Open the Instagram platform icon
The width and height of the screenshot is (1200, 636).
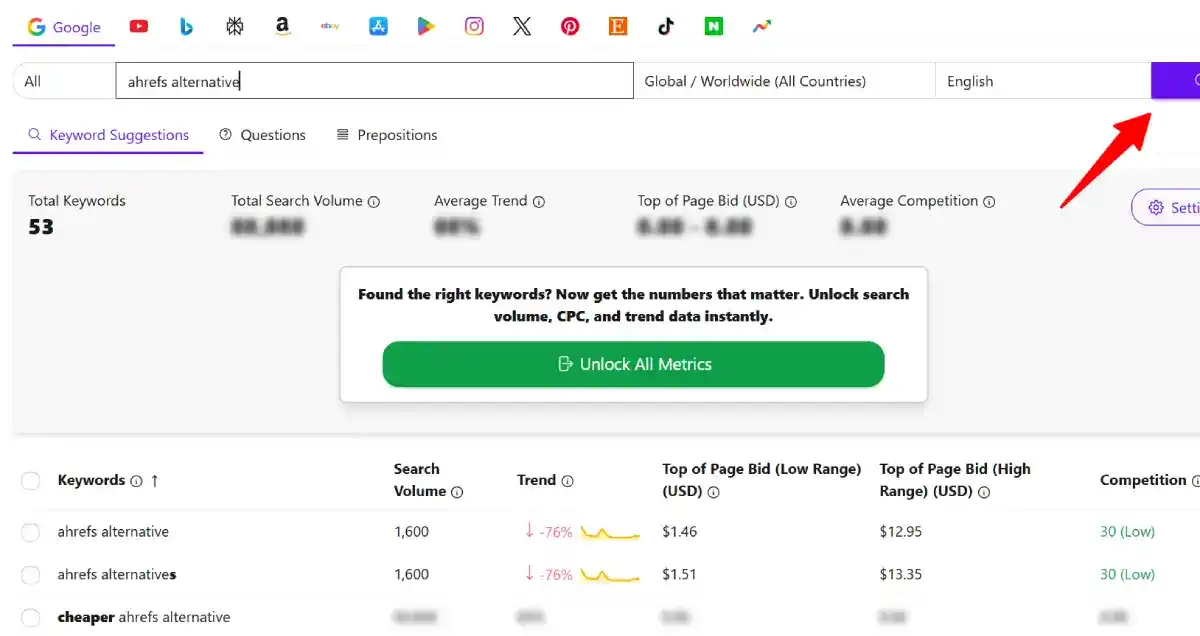coord(474,27)
